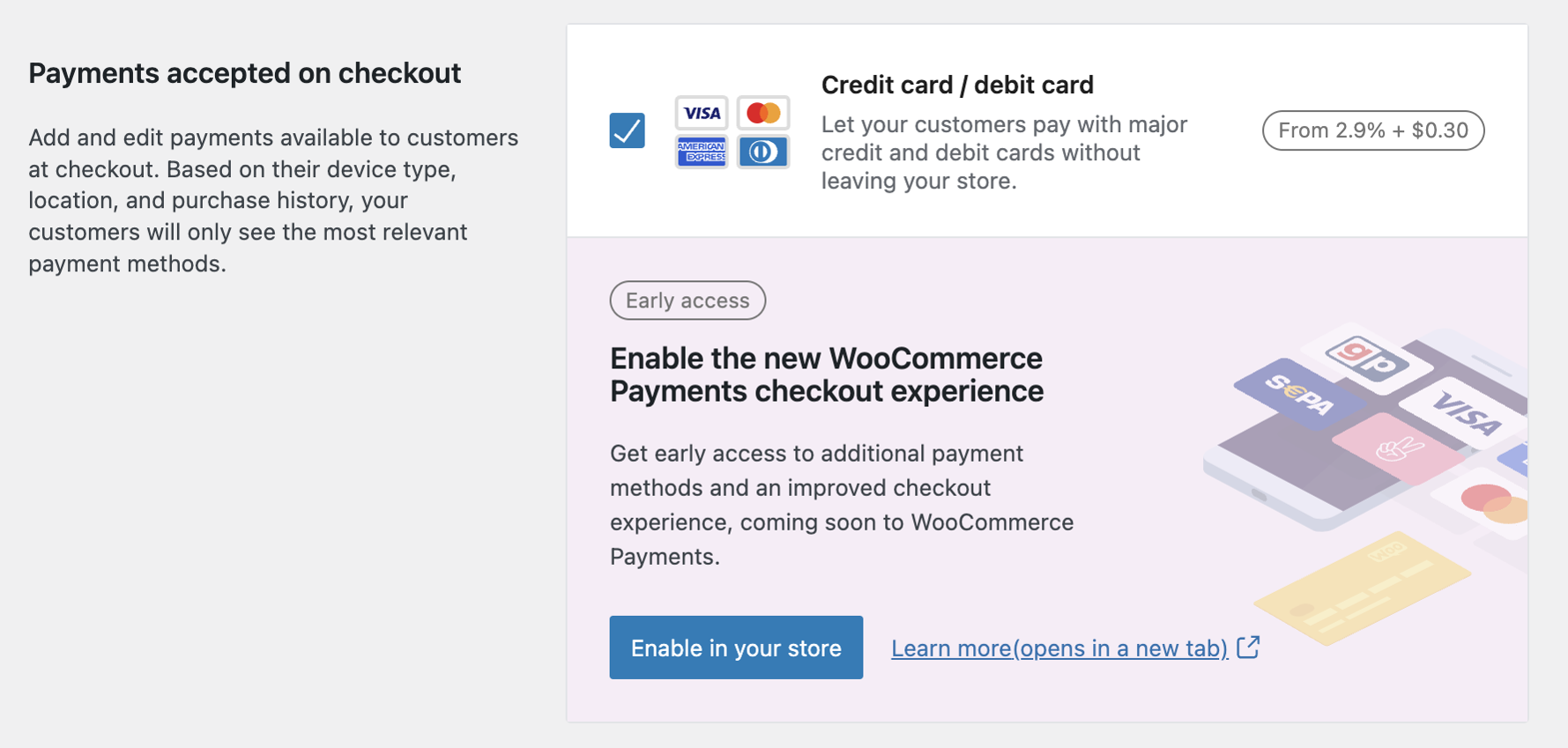This screenshot has height=748, width=1568.
Task: Click the Payments accepted on checkout heading
Action: 244,72
